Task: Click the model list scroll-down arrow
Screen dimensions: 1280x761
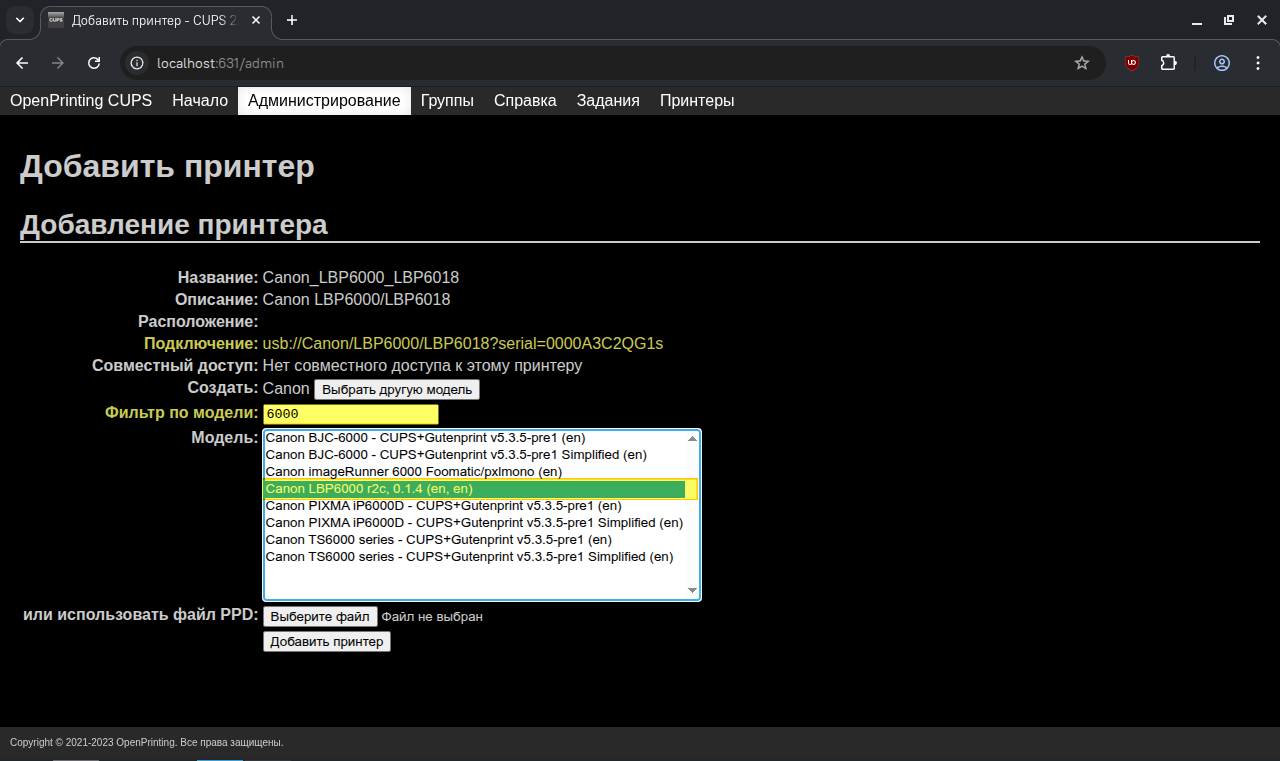Action: (692, 591)
